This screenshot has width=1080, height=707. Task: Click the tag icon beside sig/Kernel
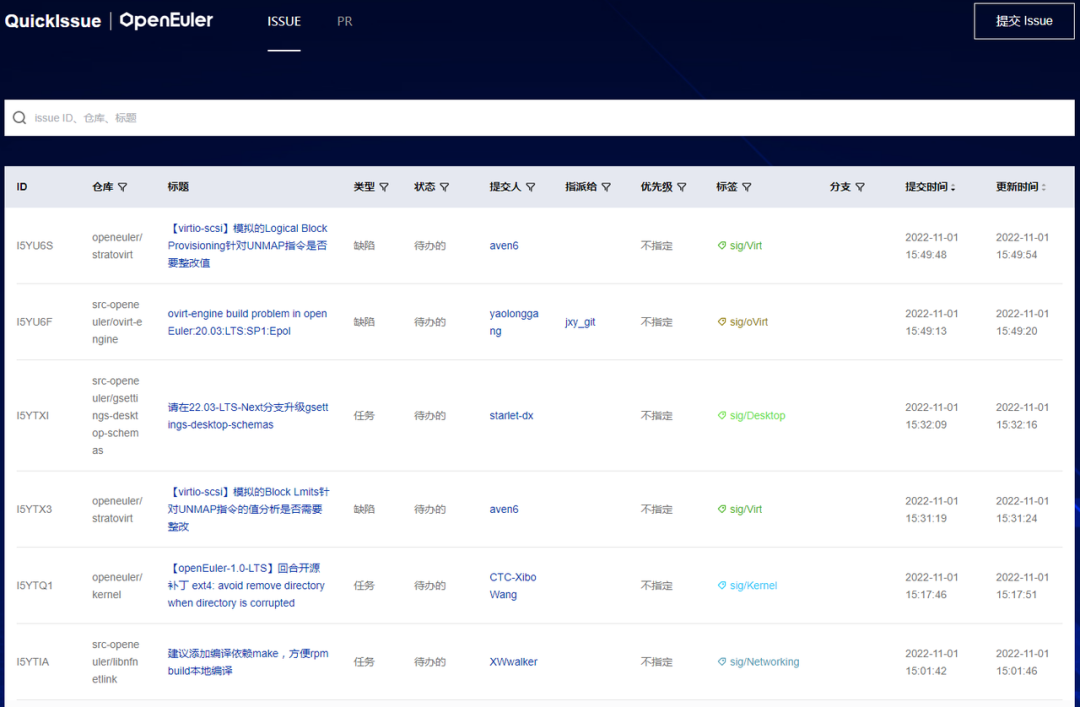pos(722,586)
